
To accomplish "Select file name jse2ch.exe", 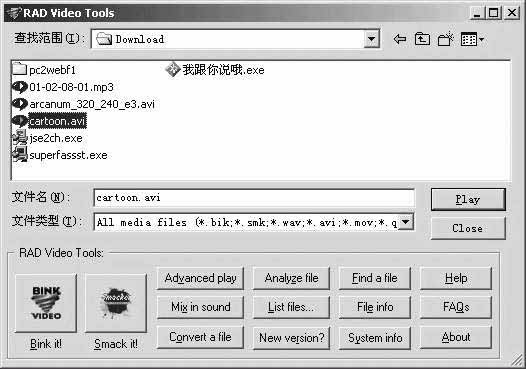I will [x=56, y=138].
